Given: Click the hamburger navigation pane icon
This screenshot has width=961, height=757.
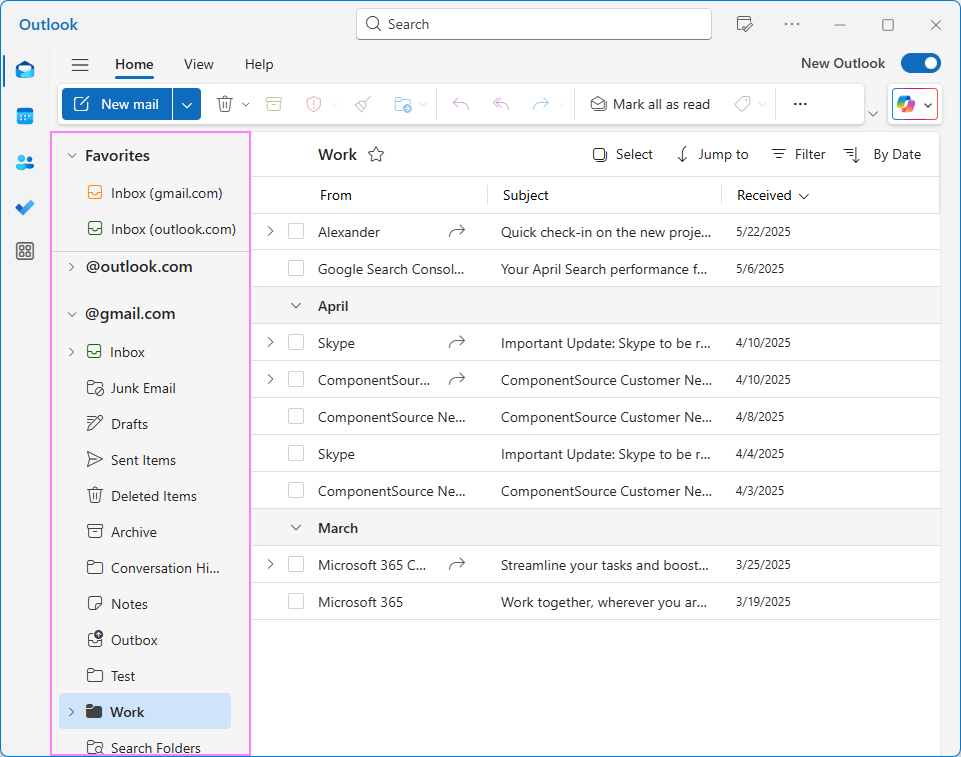Looking at the screenshot, I should 80,64.
